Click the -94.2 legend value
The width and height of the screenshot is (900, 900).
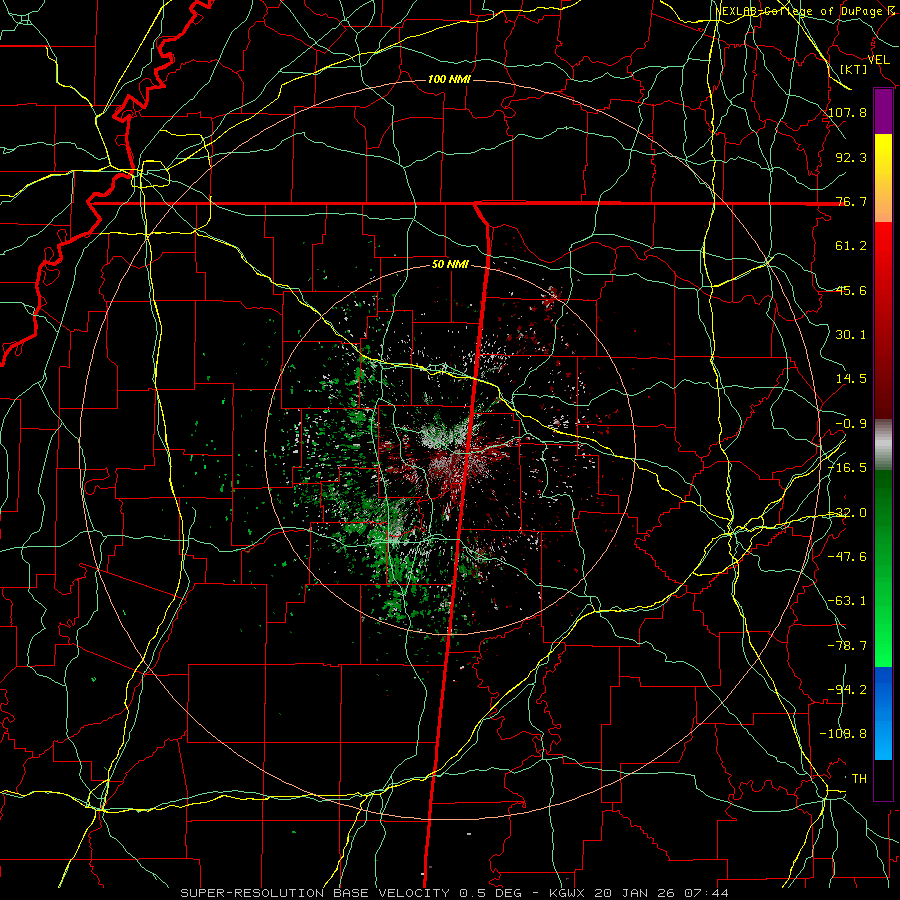[x=847, y=690]
